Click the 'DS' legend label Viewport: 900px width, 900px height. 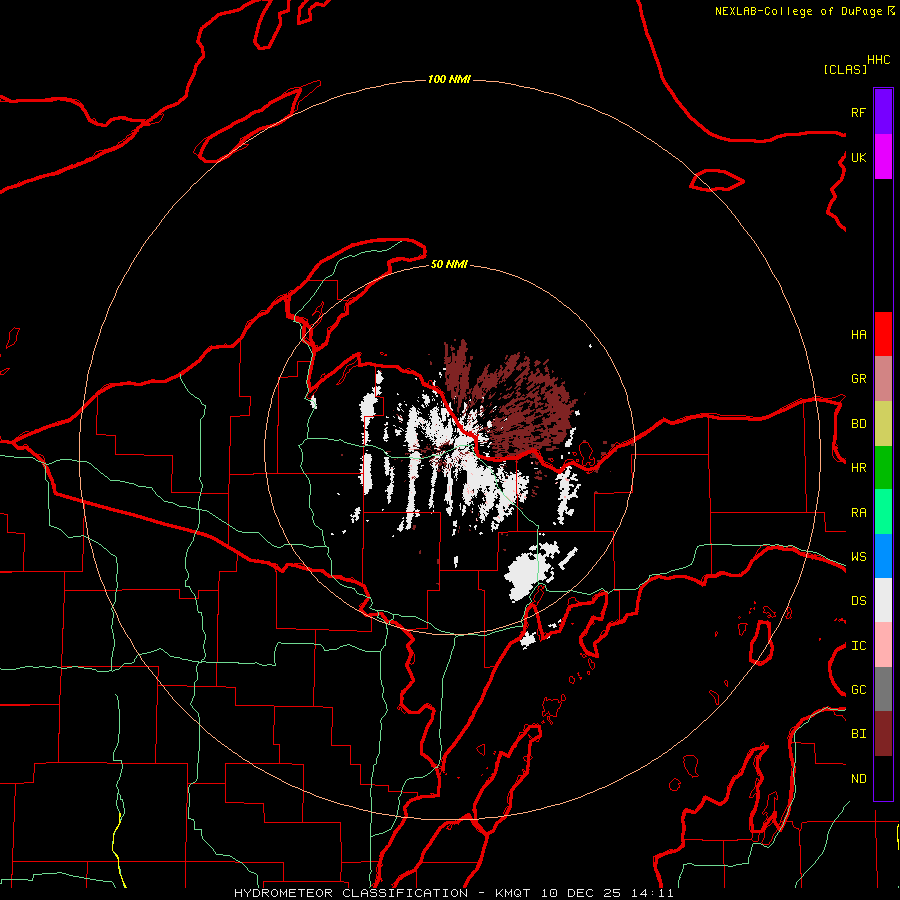tap(858, 601)
